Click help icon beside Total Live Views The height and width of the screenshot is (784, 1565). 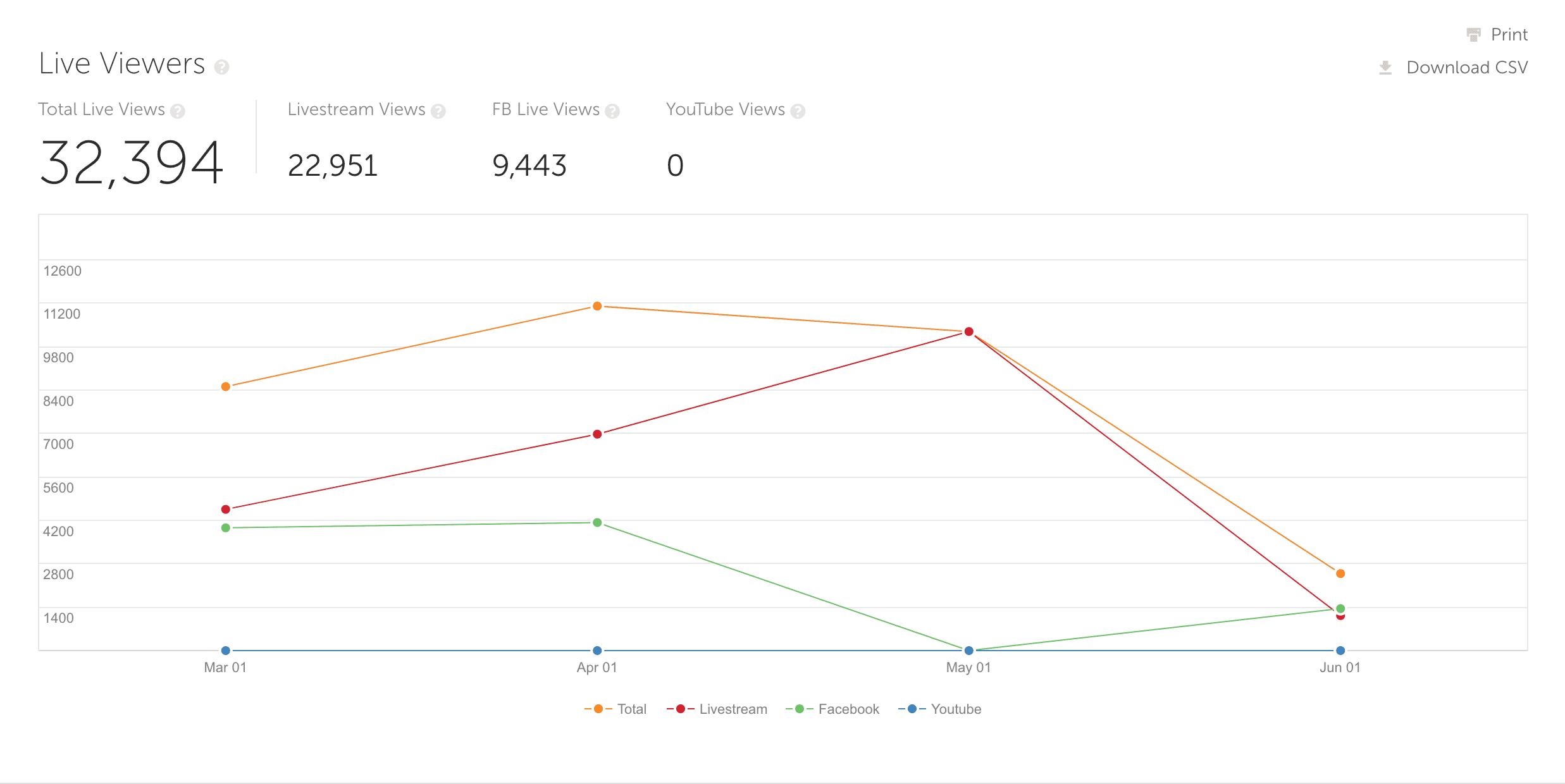(178, 111)
